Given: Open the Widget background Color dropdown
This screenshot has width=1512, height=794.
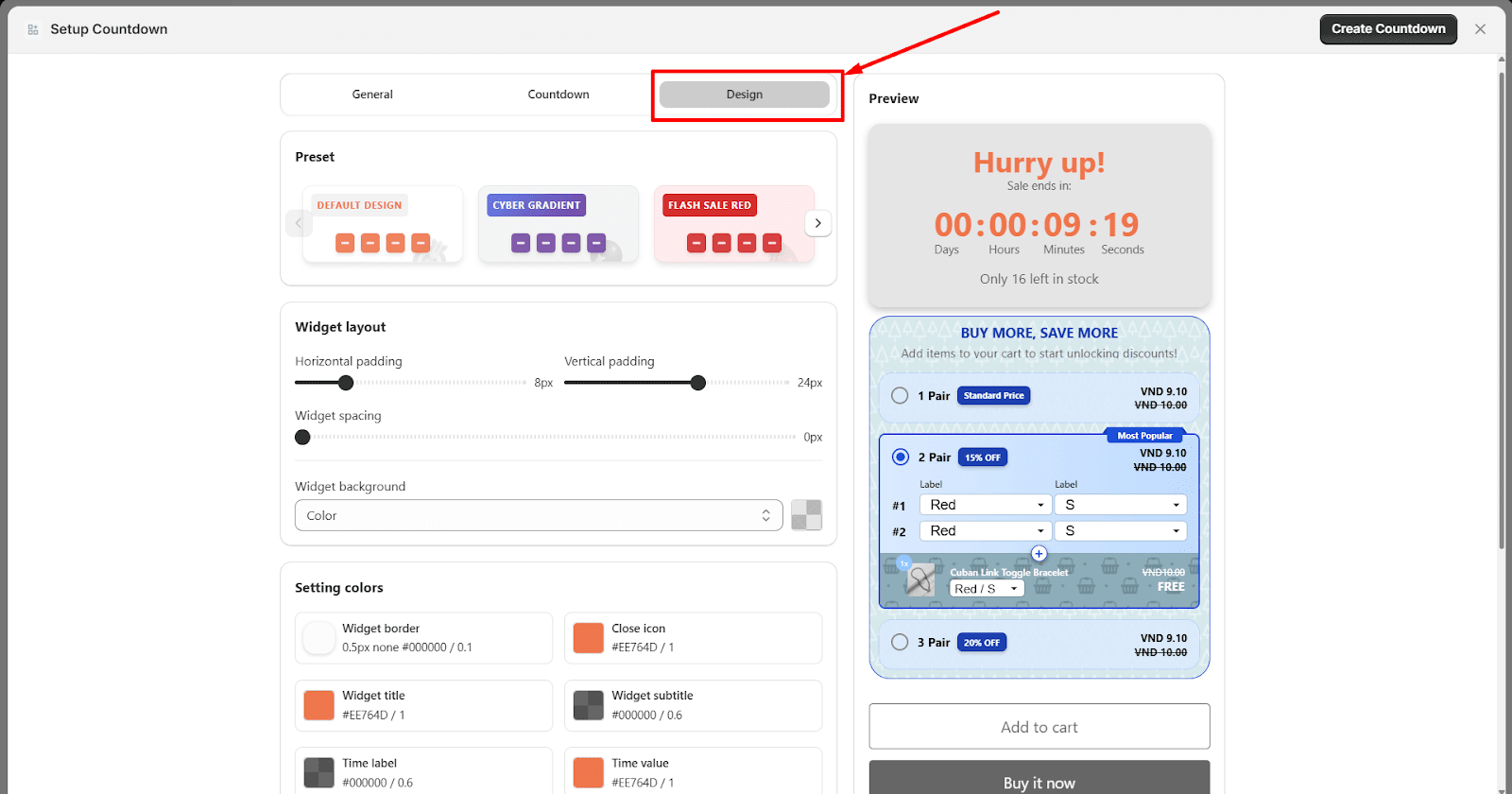Looking at the screenshot, I should point(539,515).
